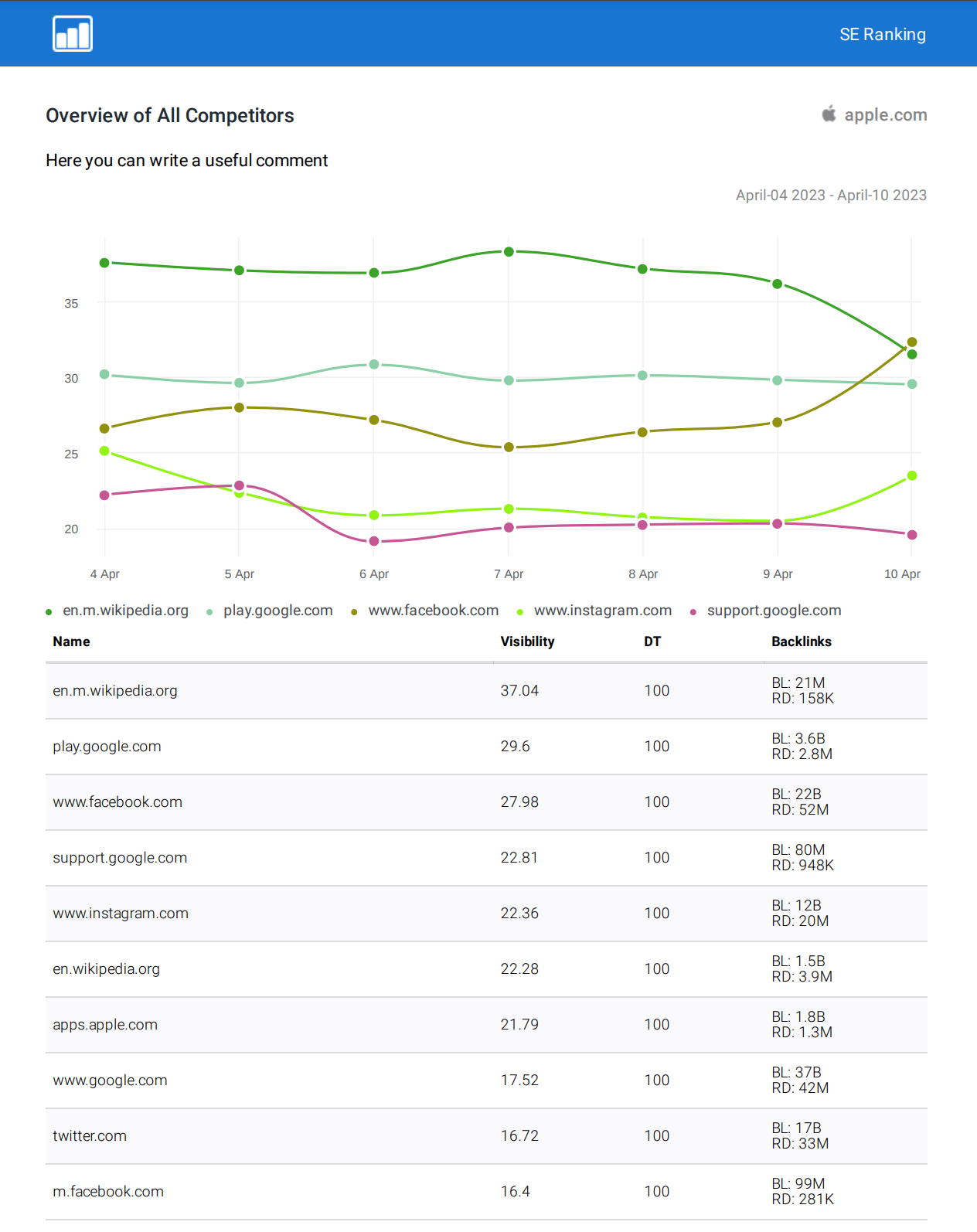Open the apple.com site link
The image size is (977, 1232).
[x=886, y=114]
